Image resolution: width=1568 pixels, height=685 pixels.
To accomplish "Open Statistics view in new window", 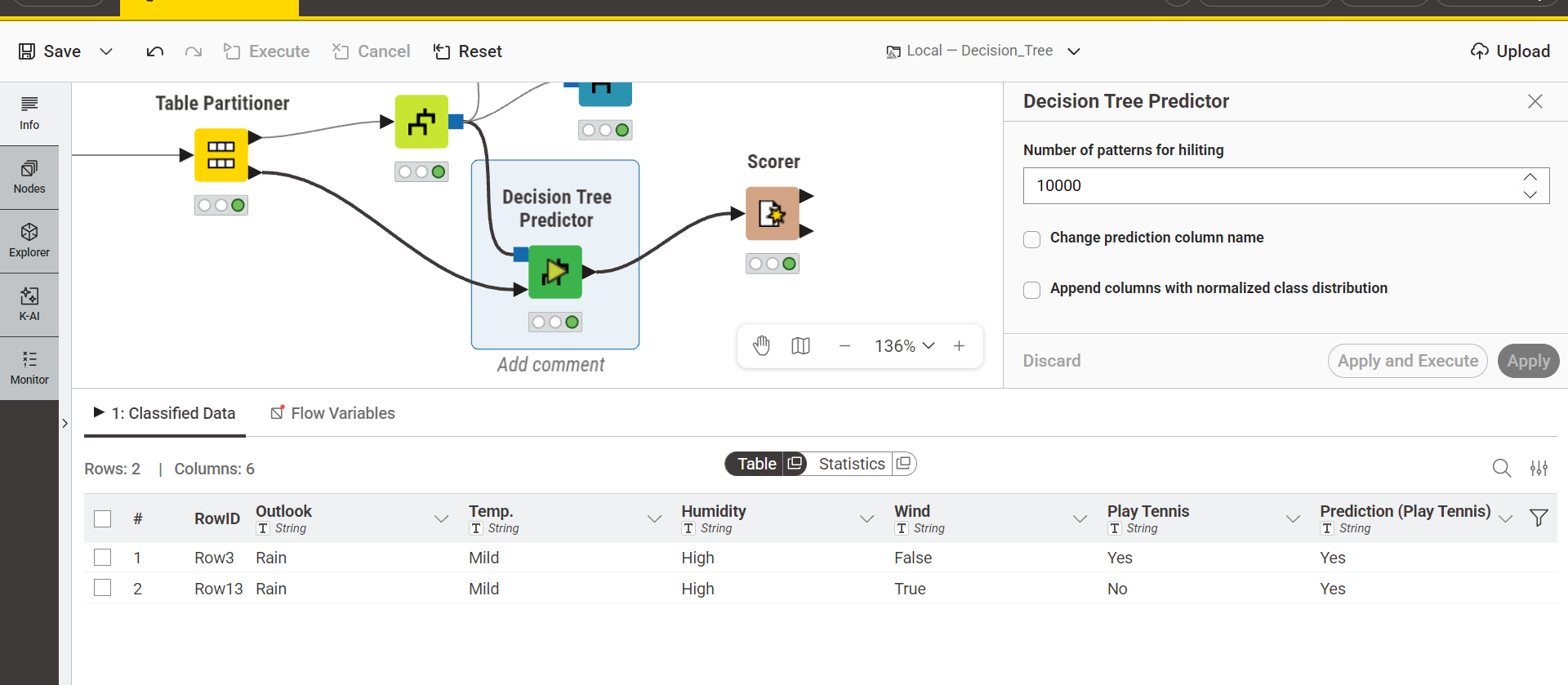I will [x=903, y=464].
